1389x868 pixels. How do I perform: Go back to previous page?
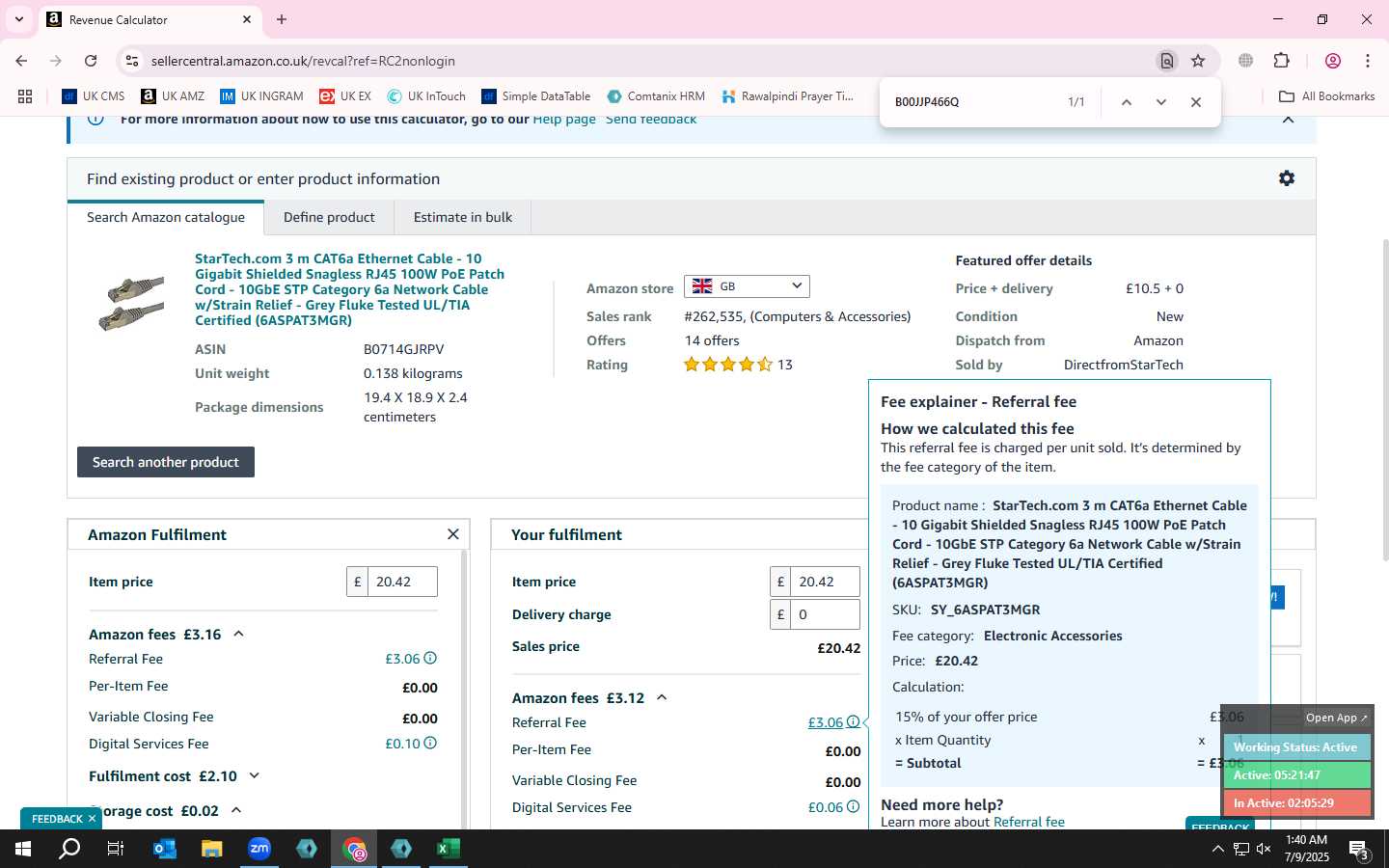click(21, 61)
